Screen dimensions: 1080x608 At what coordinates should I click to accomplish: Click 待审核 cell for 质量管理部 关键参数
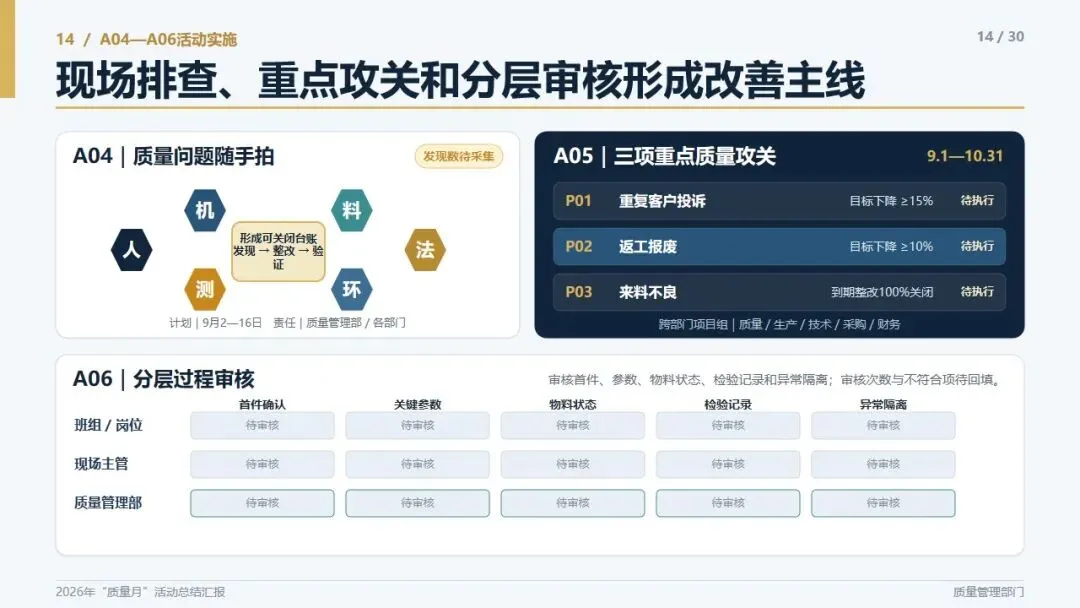tap(417, 503)
